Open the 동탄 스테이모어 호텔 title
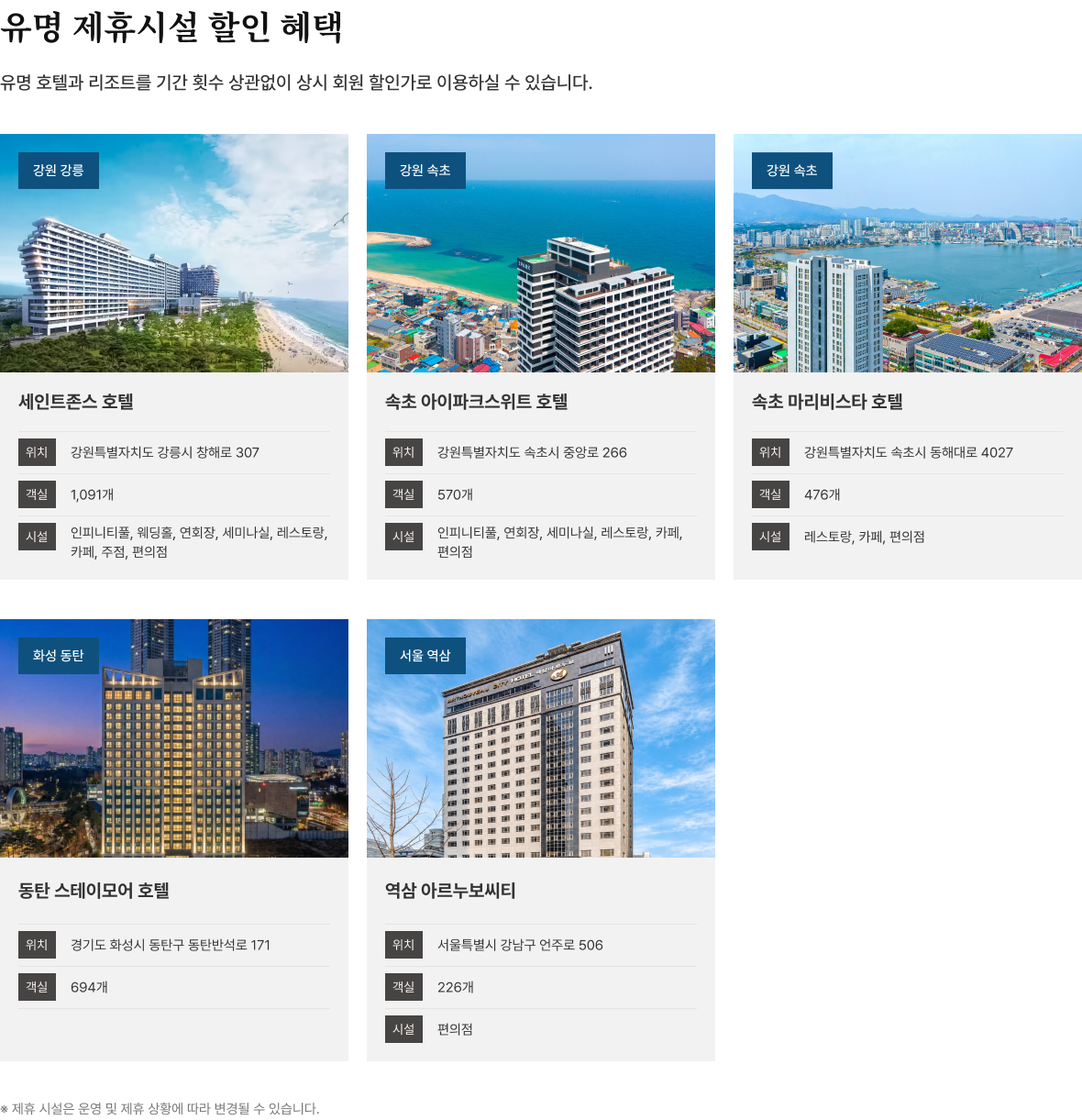Screen dimensions: 1082x1120 tap(94, 891)
